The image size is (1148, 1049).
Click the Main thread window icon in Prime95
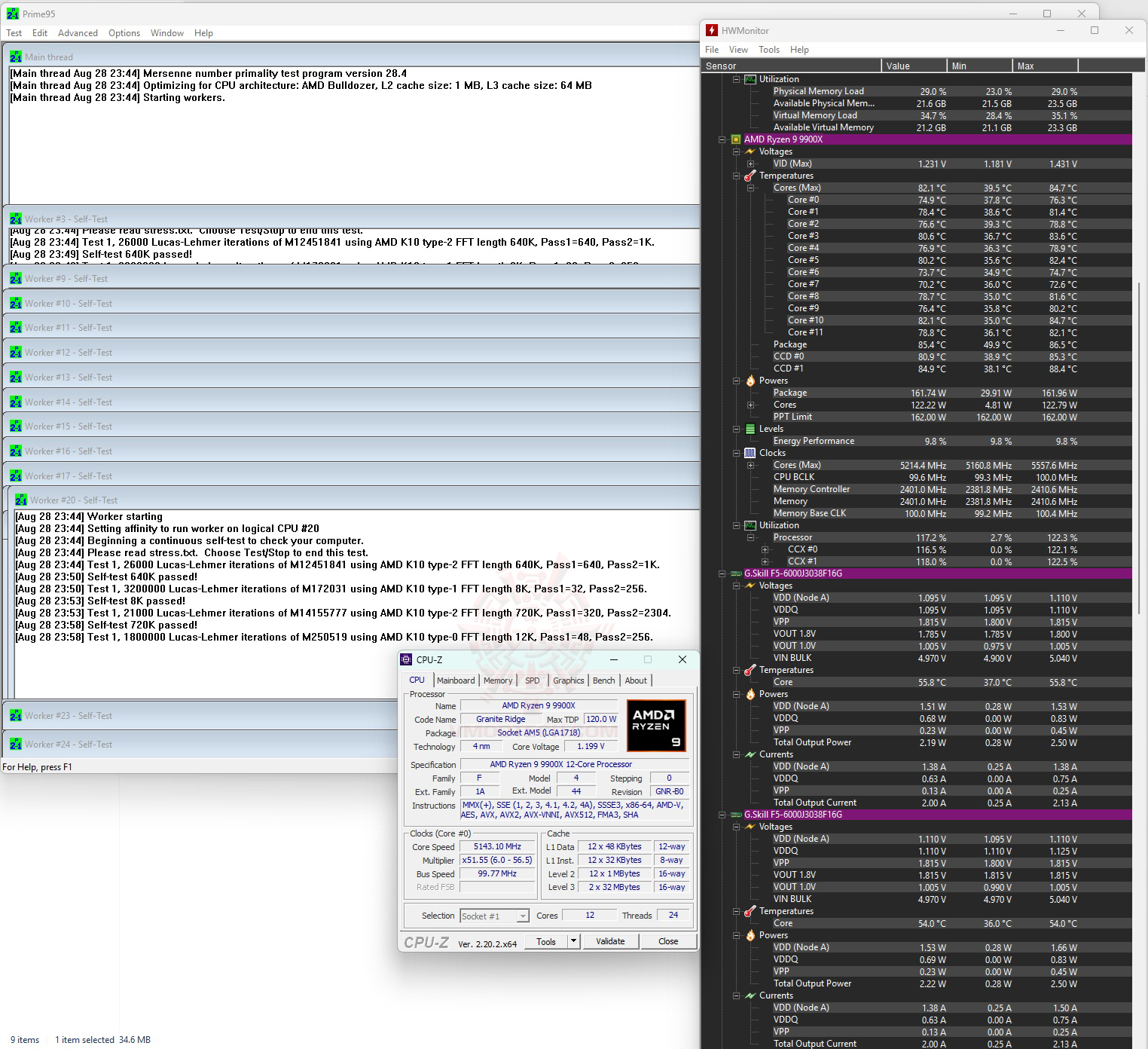pyautogui.click(x=16, y=57)
